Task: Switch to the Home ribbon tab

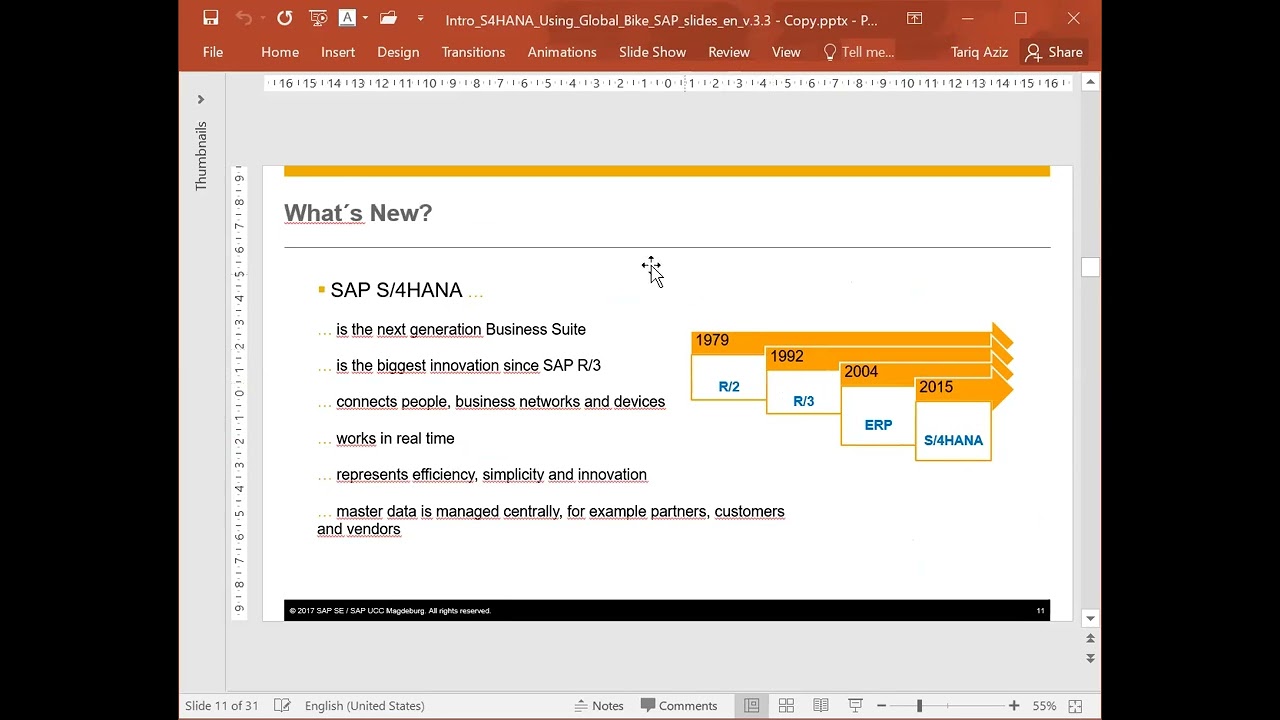Action: coord(280,52)
